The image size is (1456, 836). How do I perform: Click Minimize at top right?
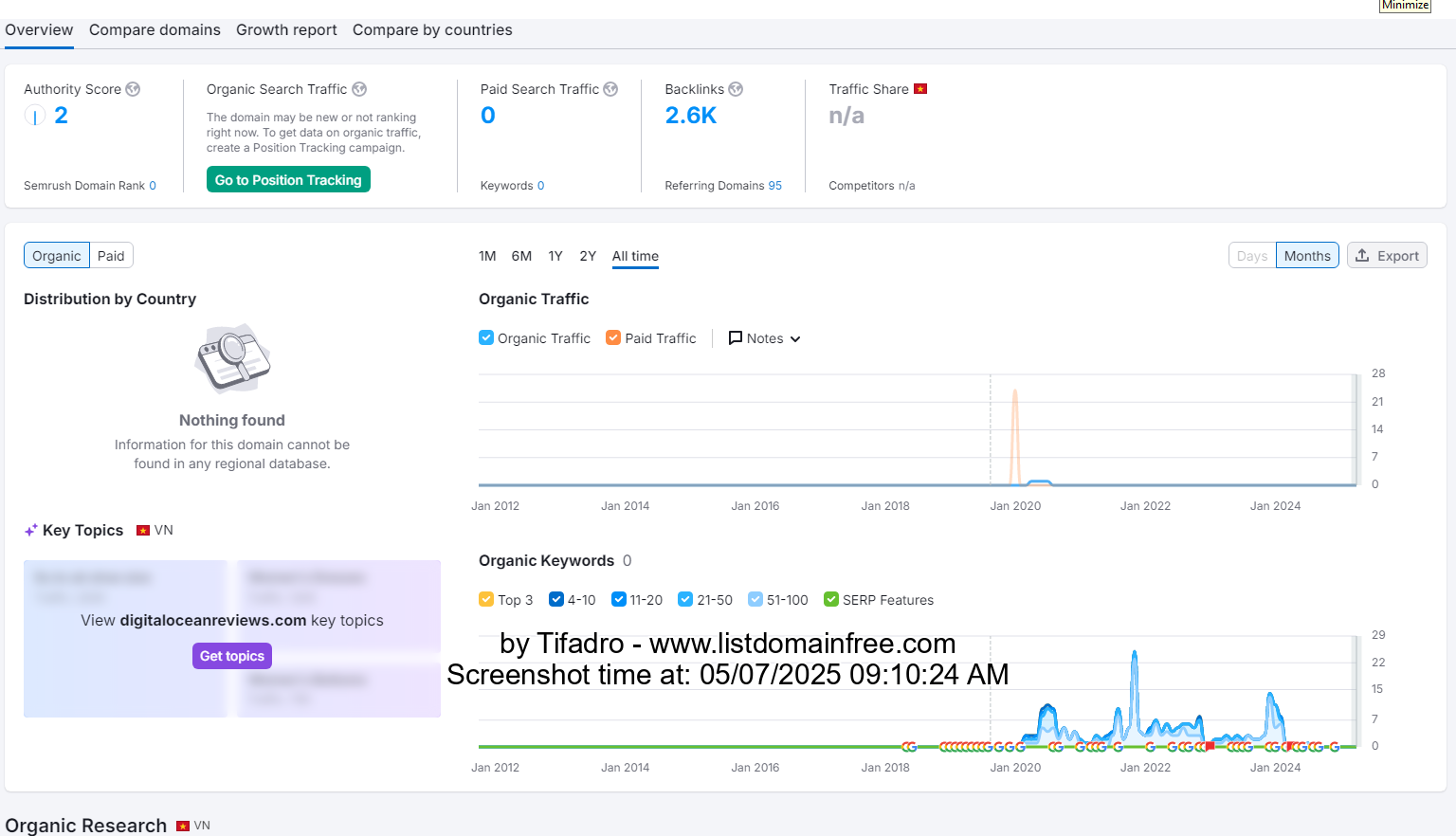tap(1405, 6)
